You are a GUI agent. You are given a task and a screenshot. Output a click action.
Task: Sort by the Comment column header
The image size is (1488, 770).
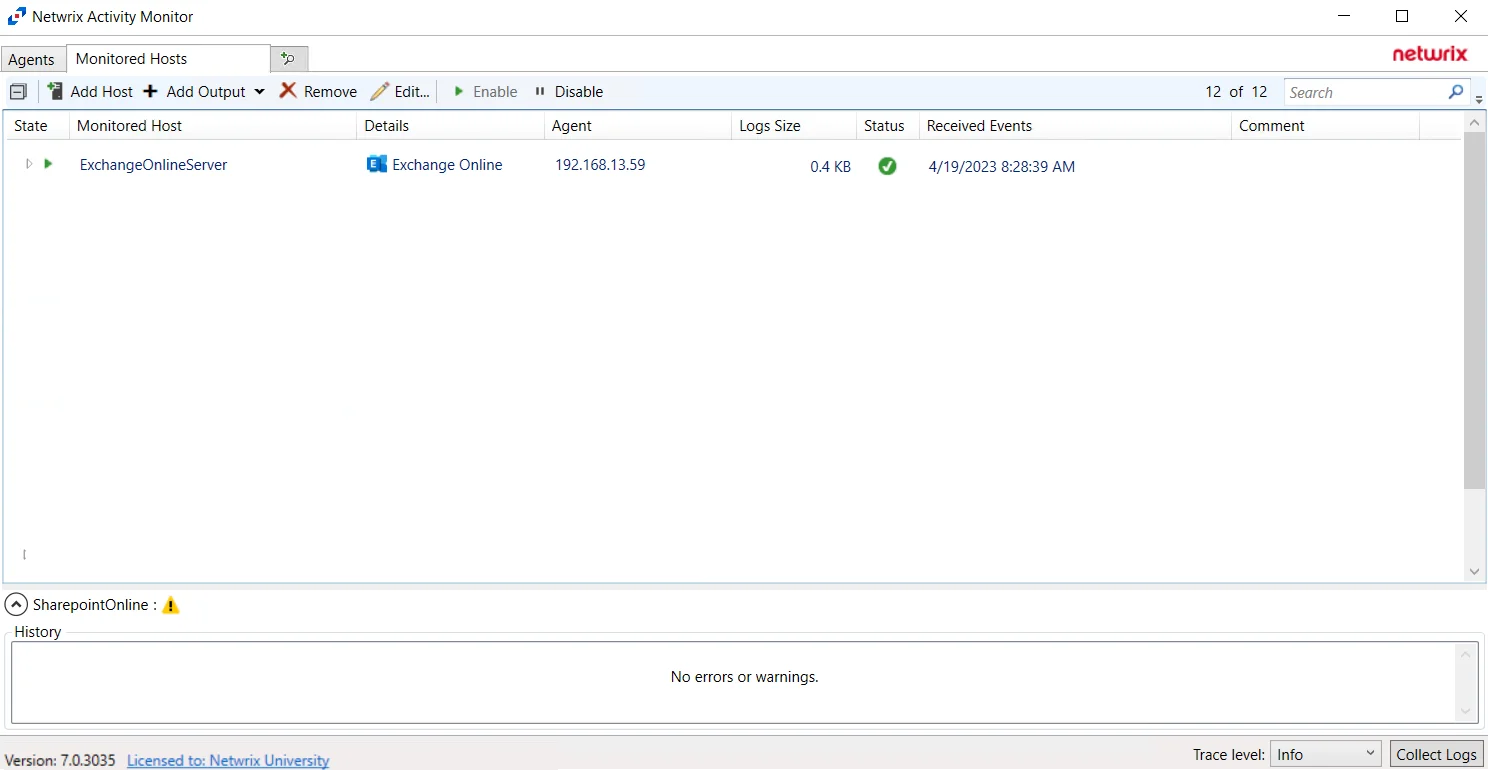1325,126
